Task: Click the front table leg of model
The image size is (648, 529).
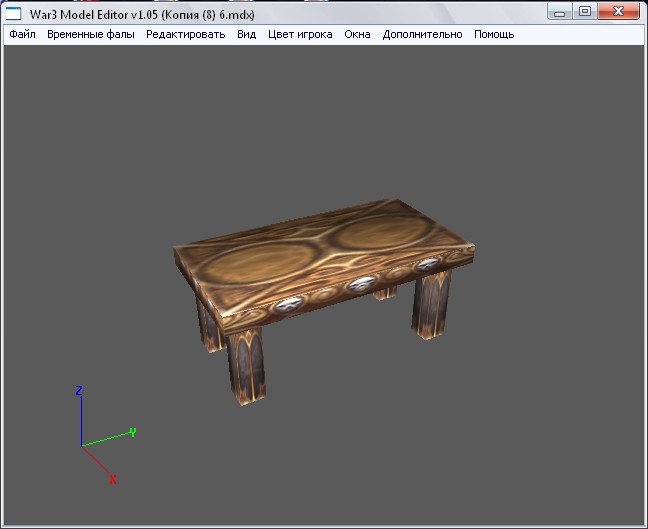Action: (246, 366)
